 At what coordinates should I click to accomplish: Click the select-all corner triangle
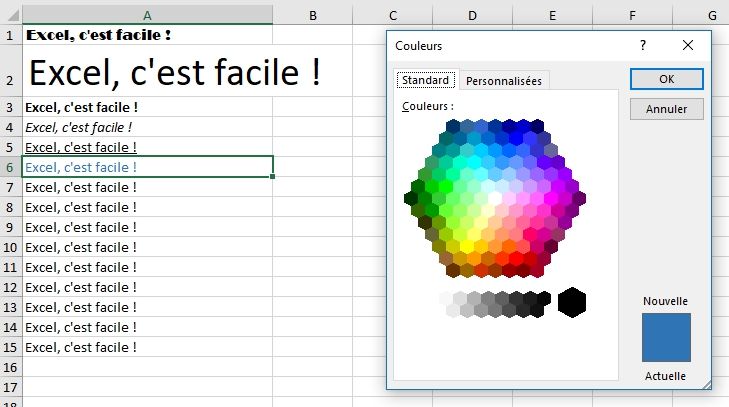11,15
